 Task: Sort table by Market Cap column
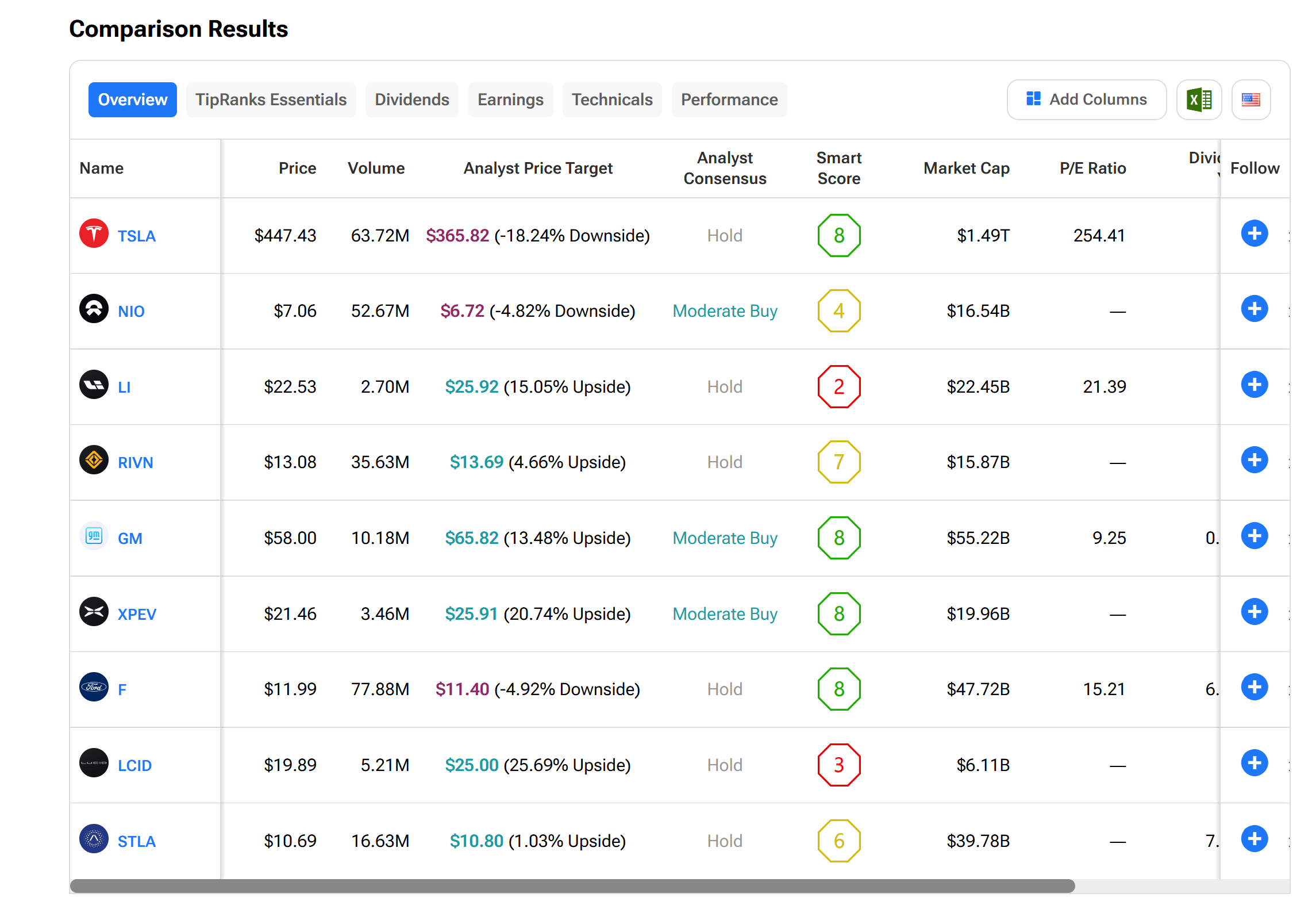966,168
